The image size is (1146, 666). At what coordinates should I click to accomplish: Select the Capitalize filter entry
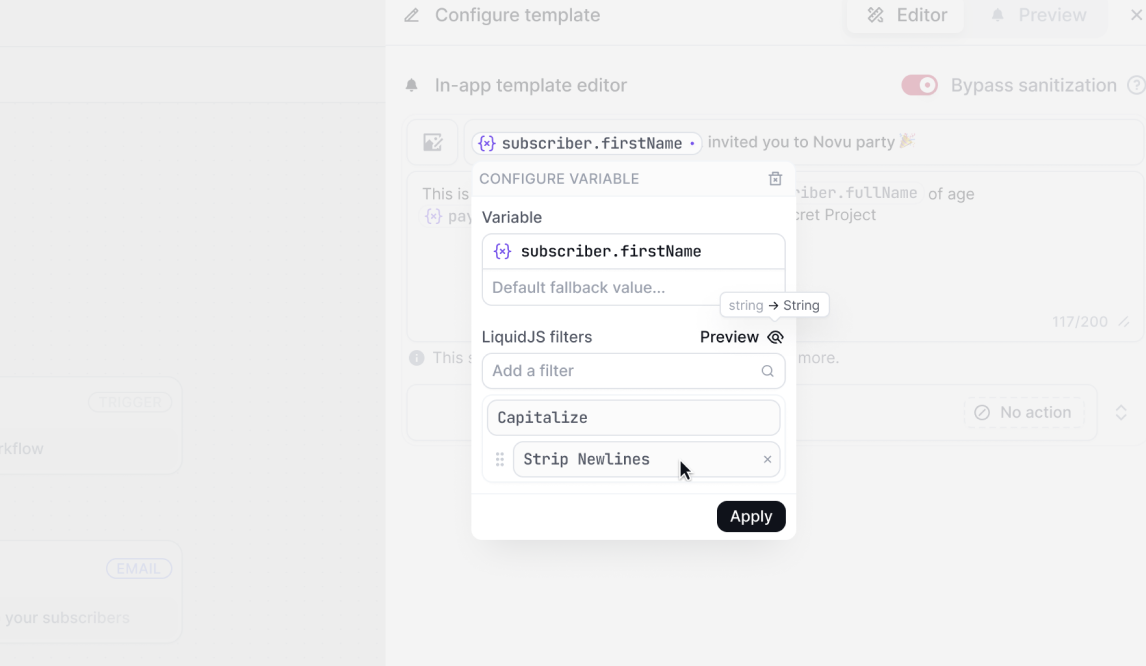(x=633, y=417)
